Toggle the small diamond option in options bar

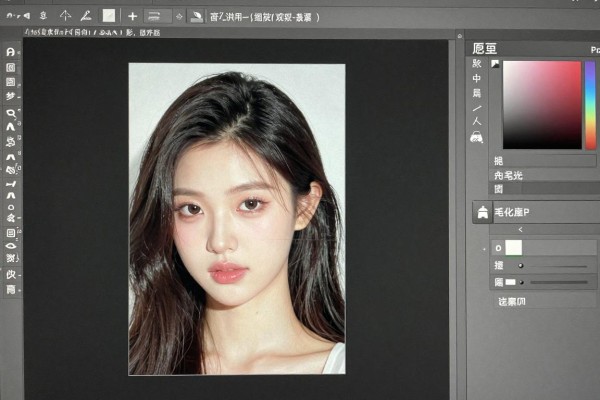pyautogui.click(x=179, y=16)
